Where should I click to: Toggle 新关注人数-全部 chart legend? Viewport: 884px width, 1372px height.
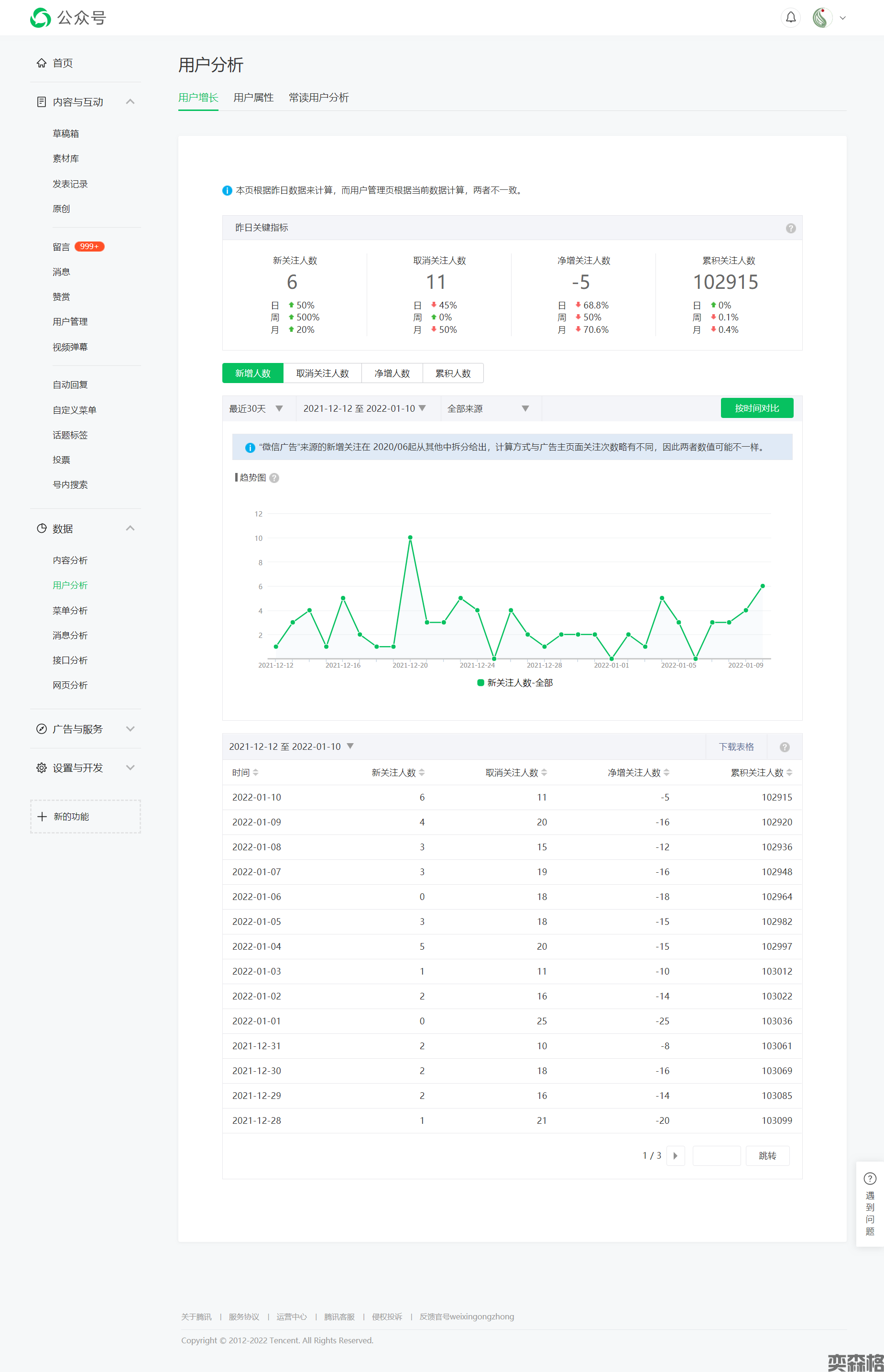pyautogui.click(x=515, y=682)
